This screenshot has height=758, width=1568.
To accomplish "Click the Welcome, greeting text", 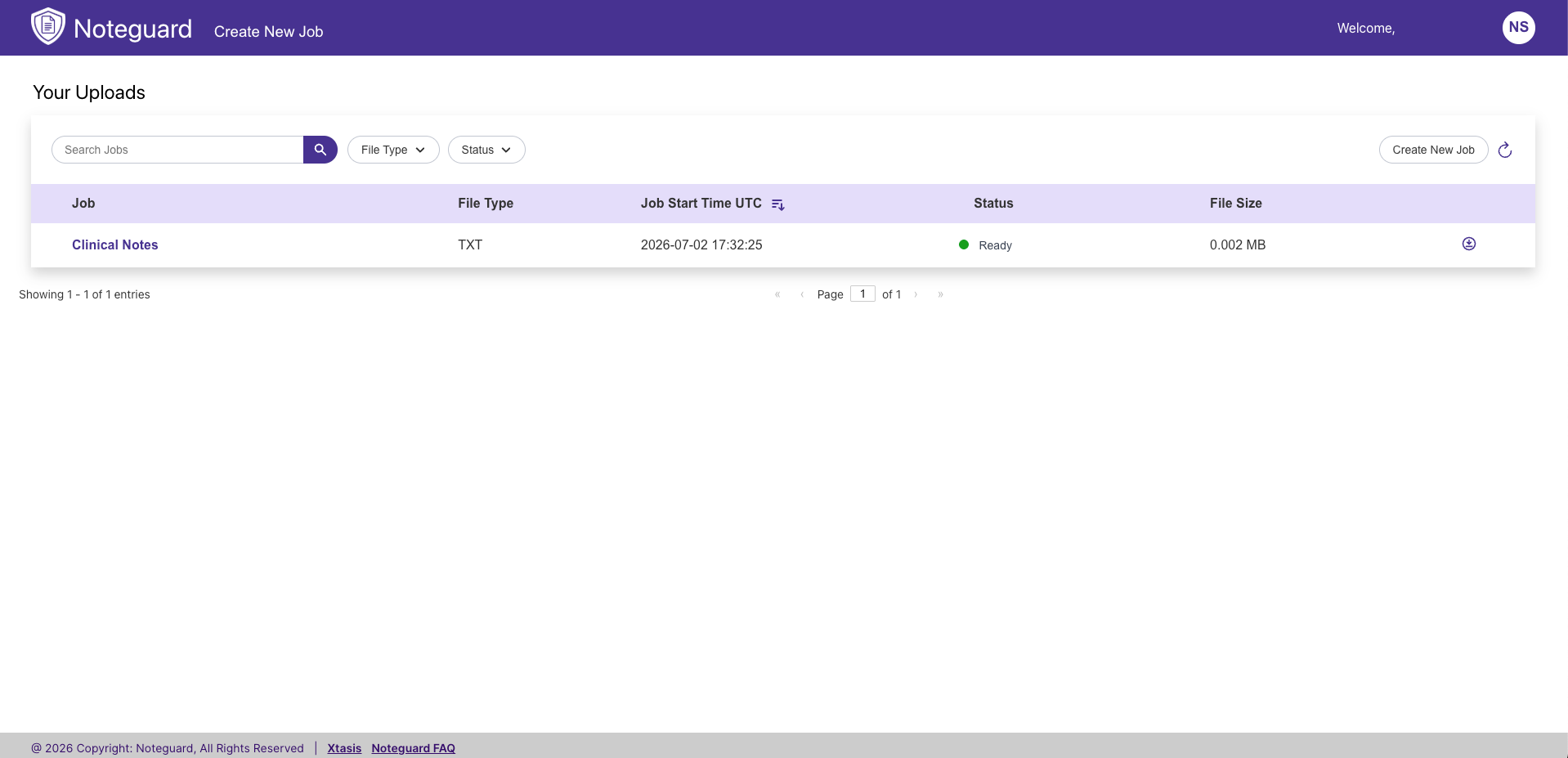I will click(1366, 28).
